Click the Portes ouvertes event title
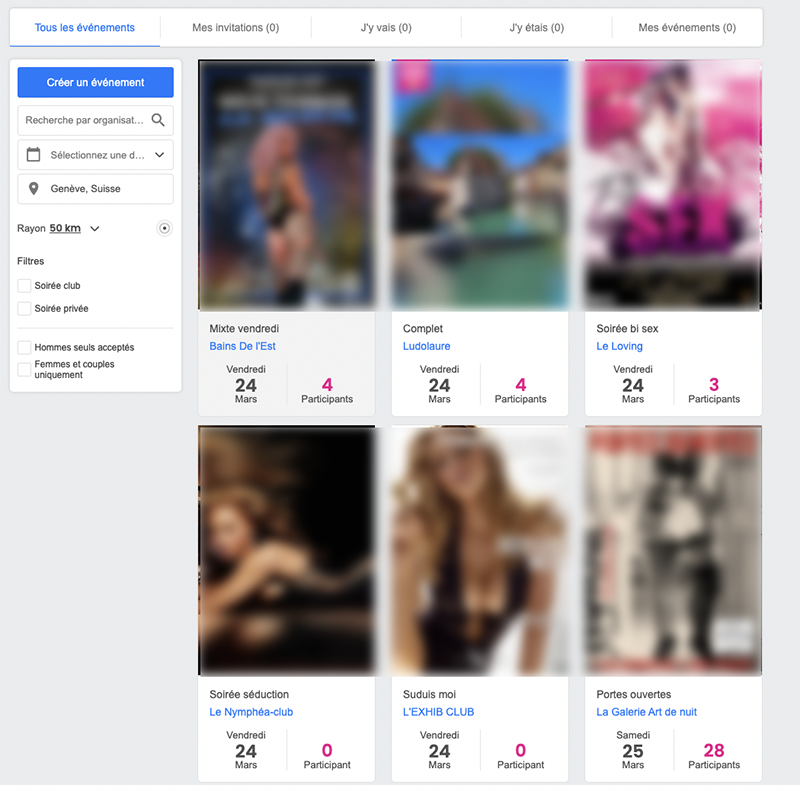Viewport: 800px width, 785px height. pyautogui.click(x=633, y=695)
